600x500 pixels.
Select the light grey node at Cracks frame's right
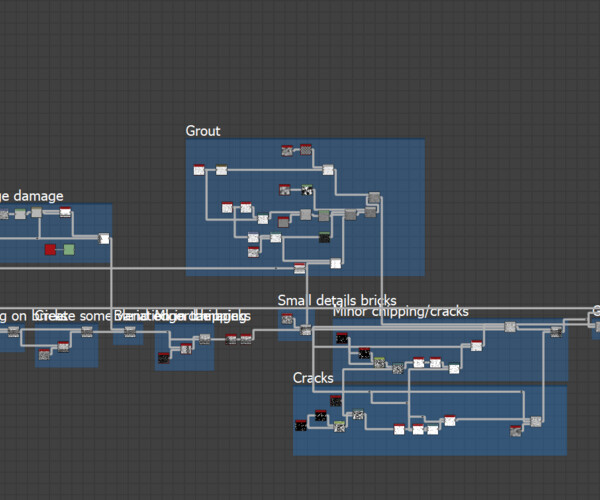pyautogui.click(x=536, y=422)
